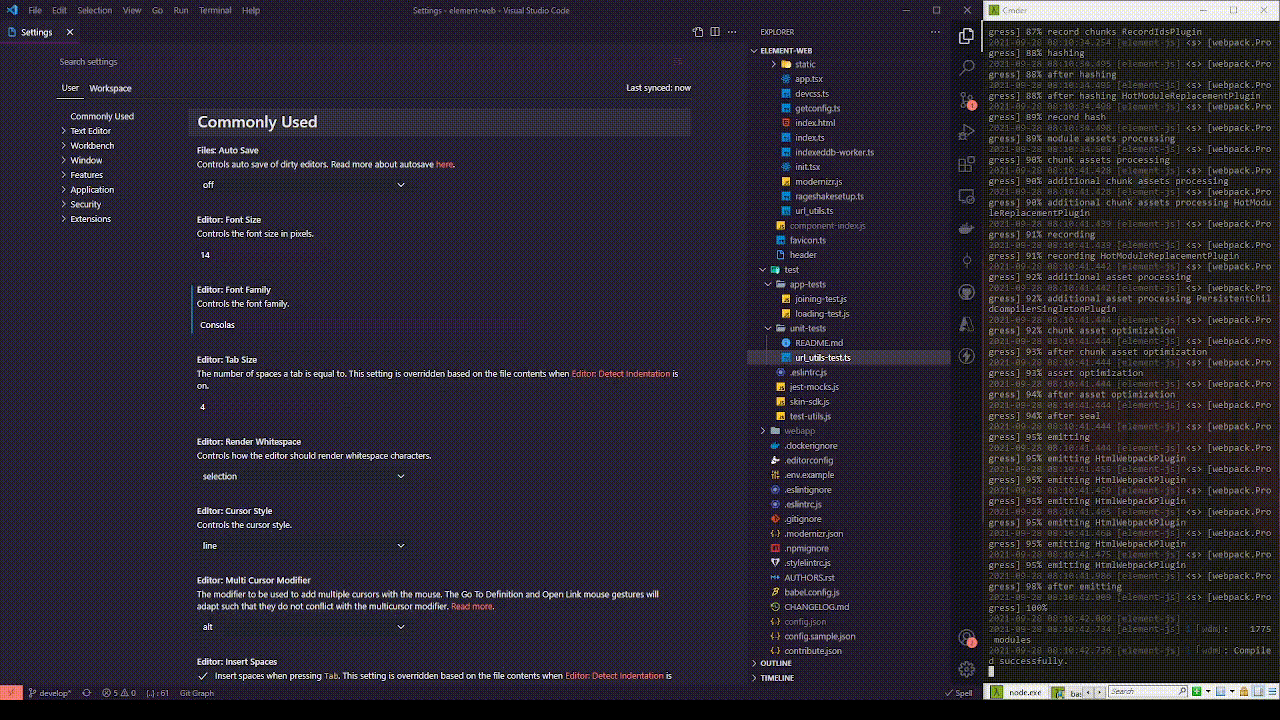Open the Remote Explorer icon

pos(966,196)
